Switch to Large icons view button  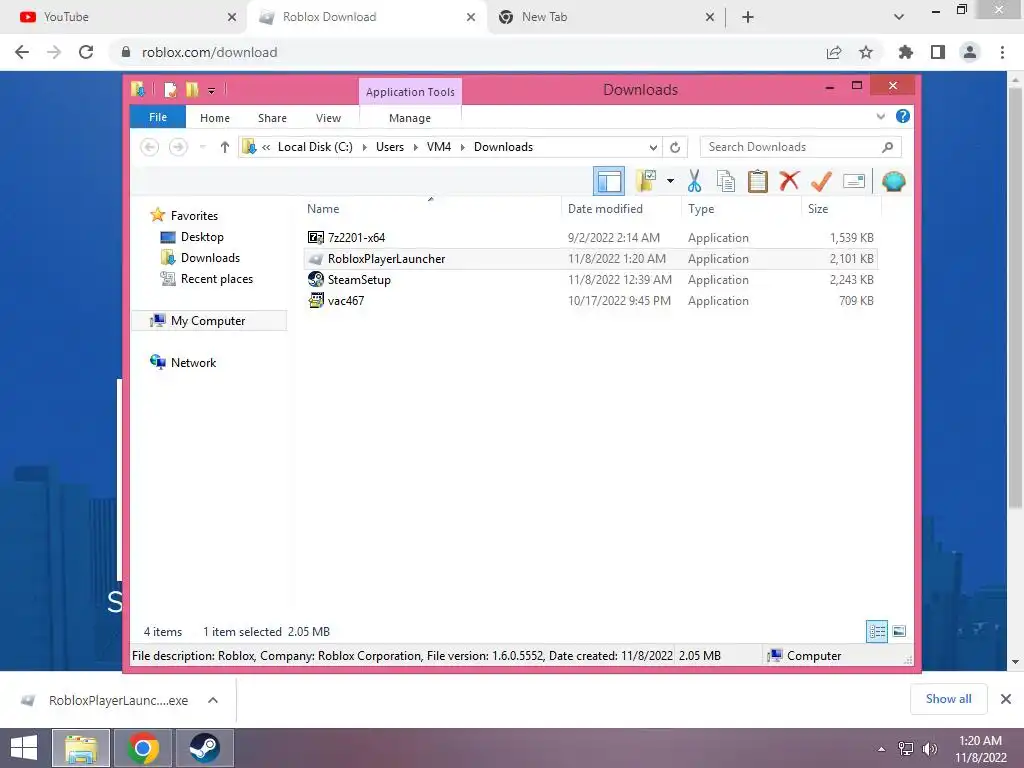point(899,631)
